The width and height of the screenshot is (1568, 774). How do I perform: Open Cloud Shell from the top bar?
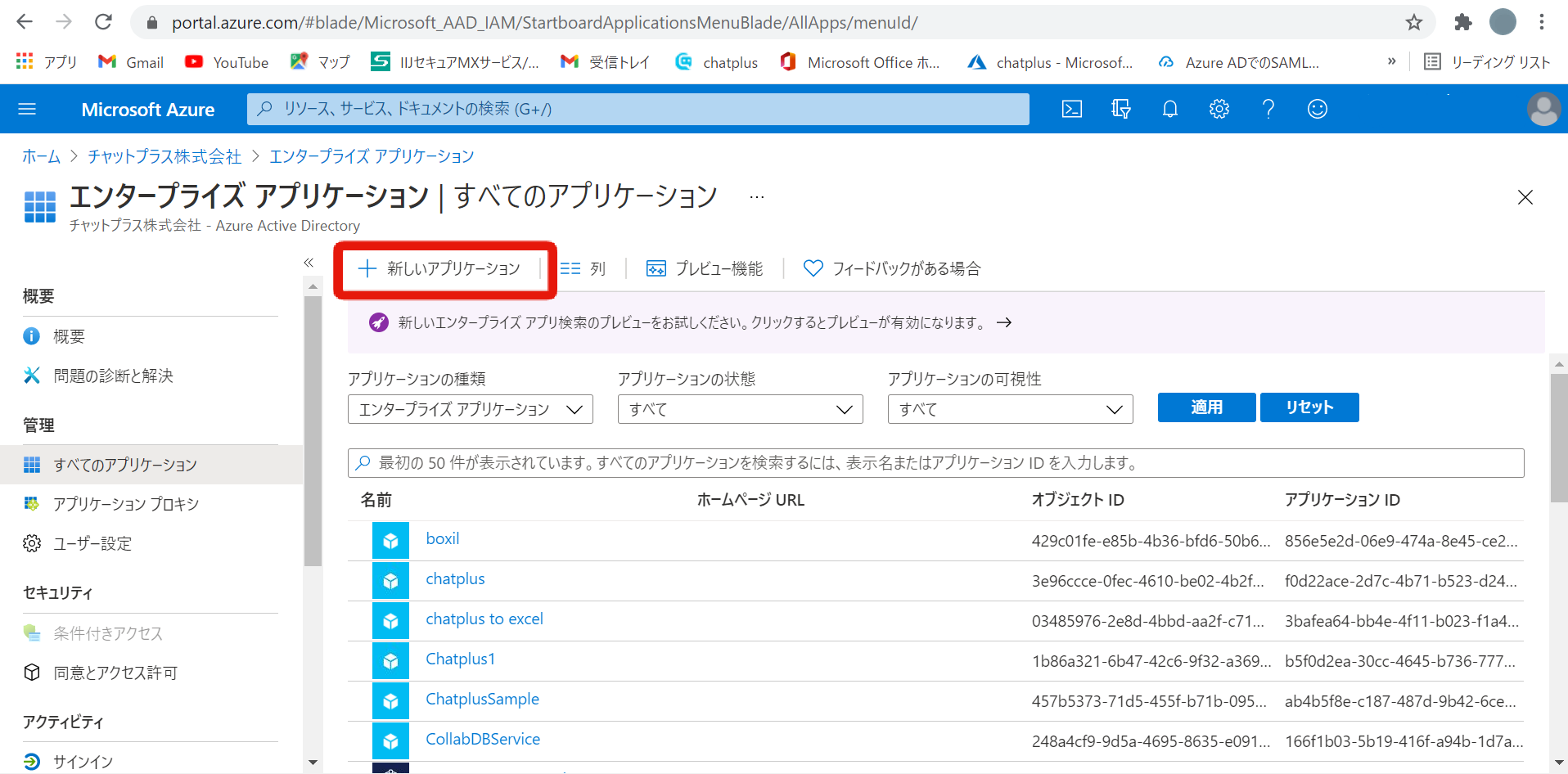click(x=1072, y=109)
